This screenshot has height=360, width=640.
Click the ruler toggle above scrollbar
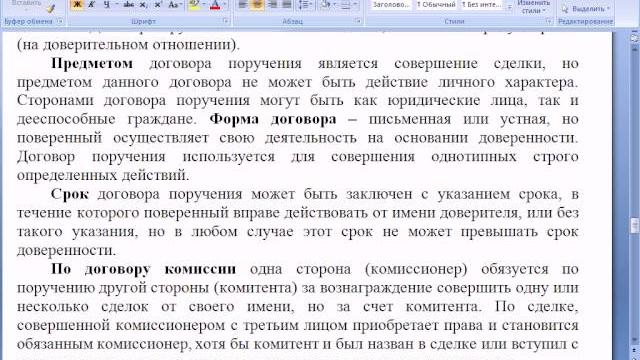[x=635, y=38]
